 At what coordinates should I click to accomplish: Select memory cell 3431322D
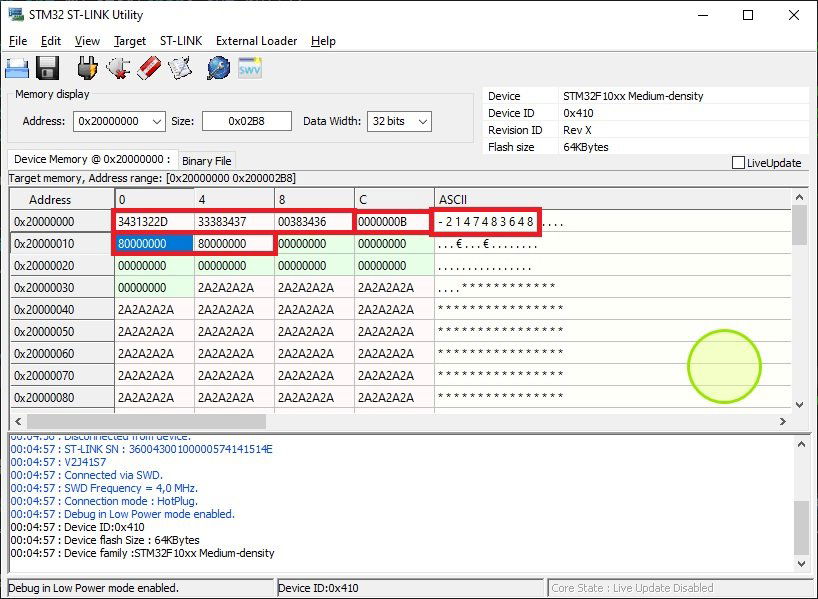coord(154,222)
